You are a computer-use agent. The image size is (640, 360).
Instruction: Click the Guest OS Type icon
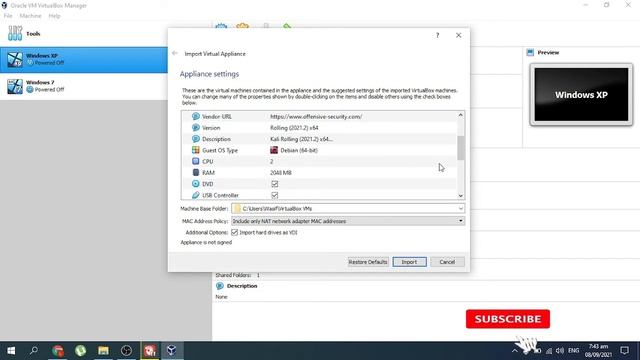pyautogui.click(x=196, y=150)
